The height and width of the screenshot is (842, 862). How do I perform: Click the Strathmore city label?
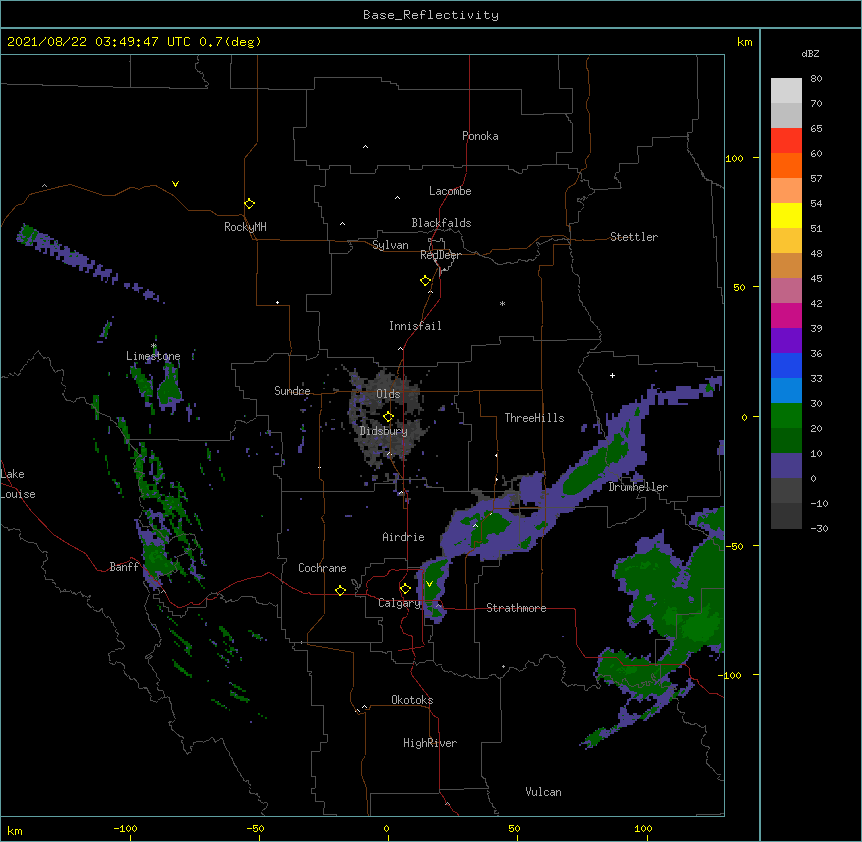tap(516, 608)
